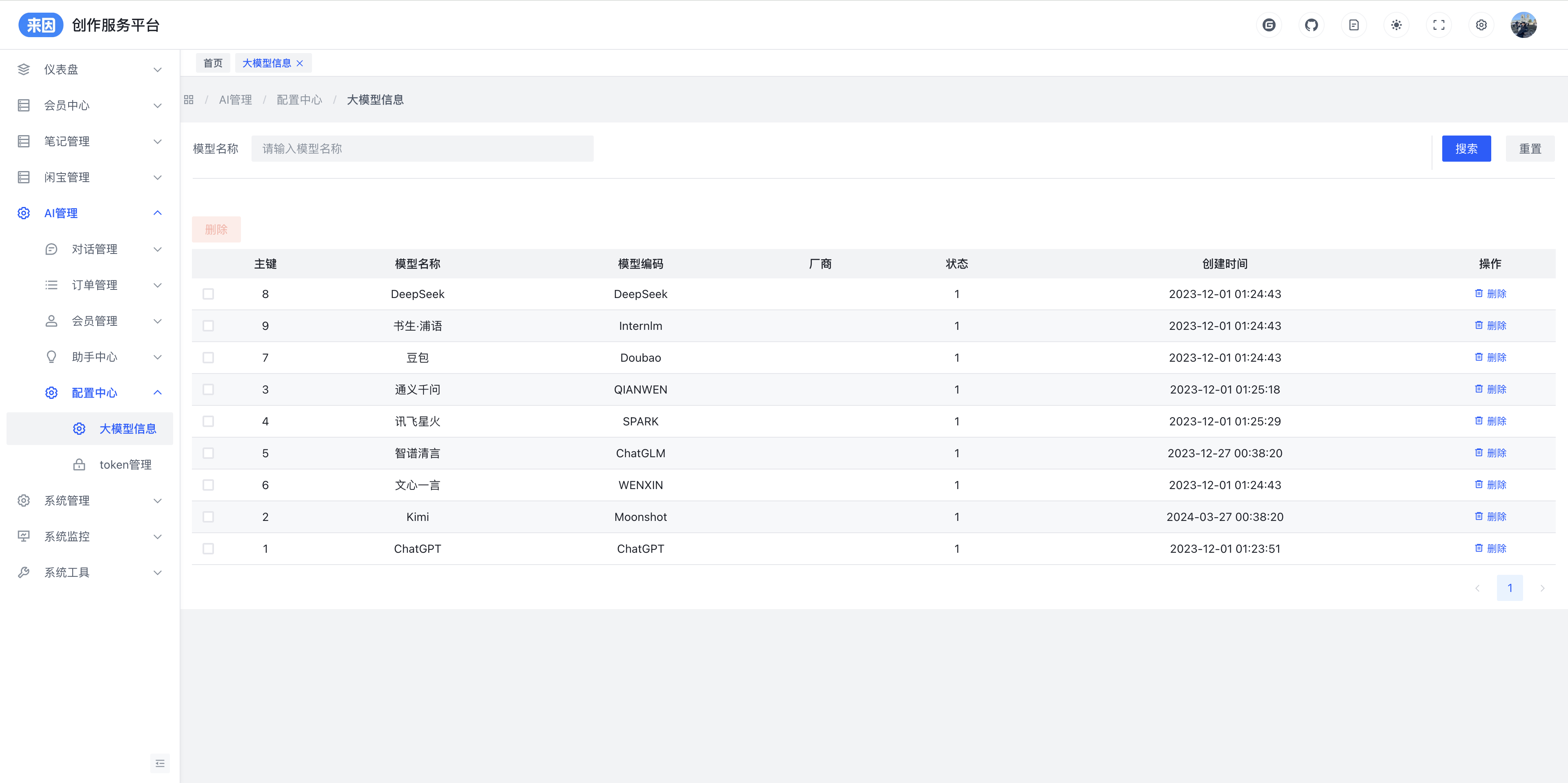Screen dimensions: 1568x783
Task: Open the GitHub icon in header
Action: click(x=1311, y=25)
